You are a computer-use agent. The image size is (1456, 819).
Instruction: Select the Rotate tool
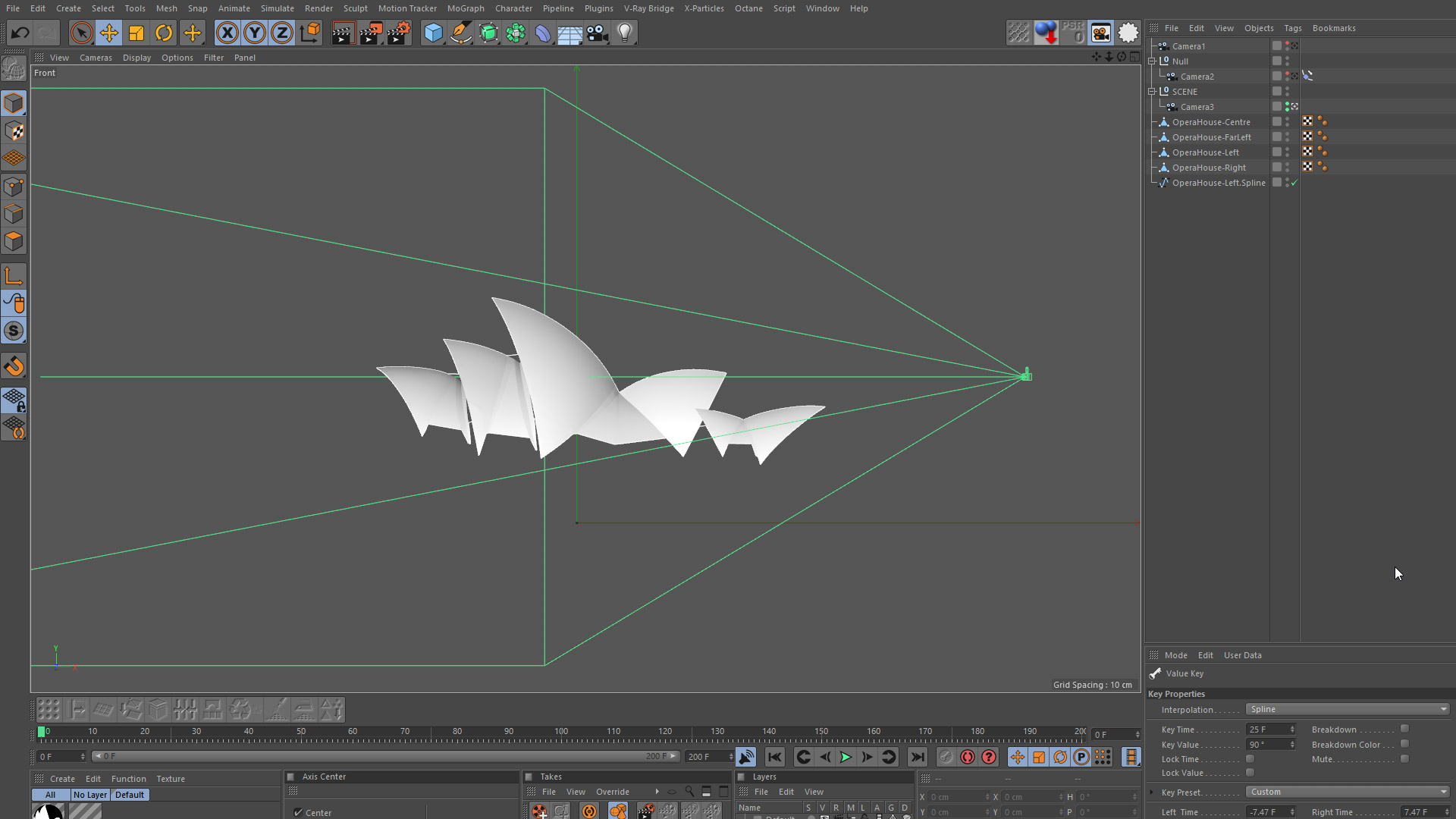[x=164, y=33]
